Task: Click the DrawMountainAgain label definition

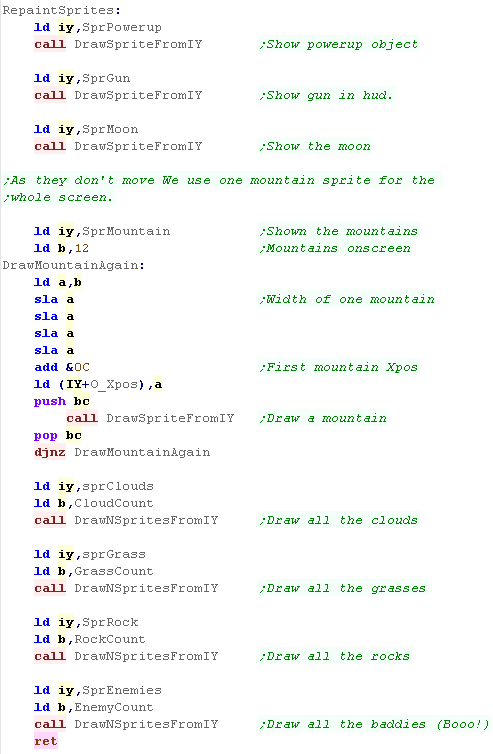Action: [74, 265]
